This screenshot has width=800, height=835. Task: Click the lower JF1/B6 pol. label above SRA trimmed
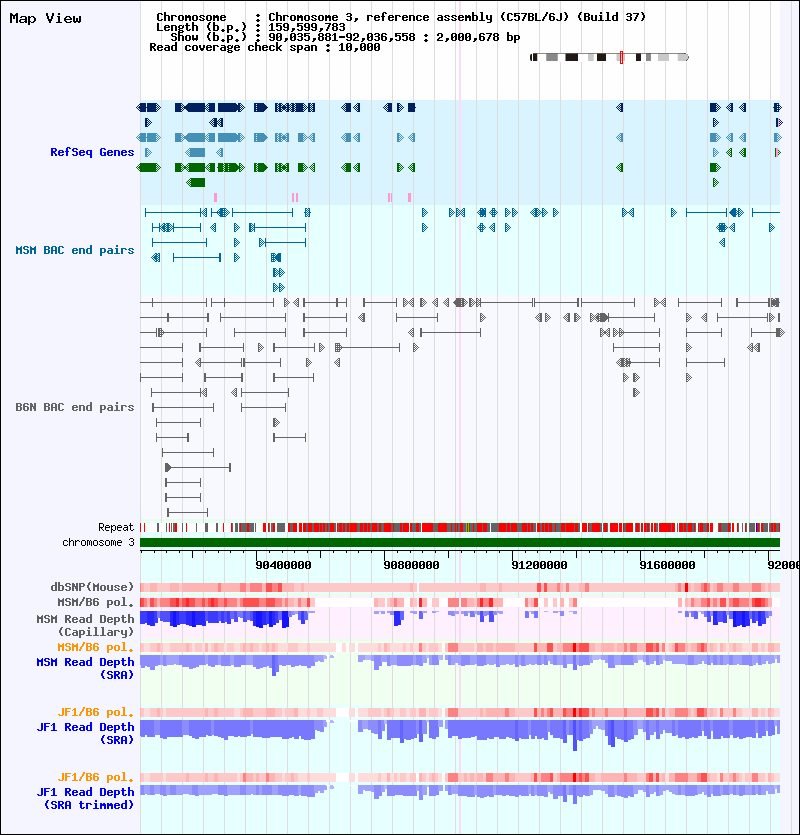tap(95, 777)
